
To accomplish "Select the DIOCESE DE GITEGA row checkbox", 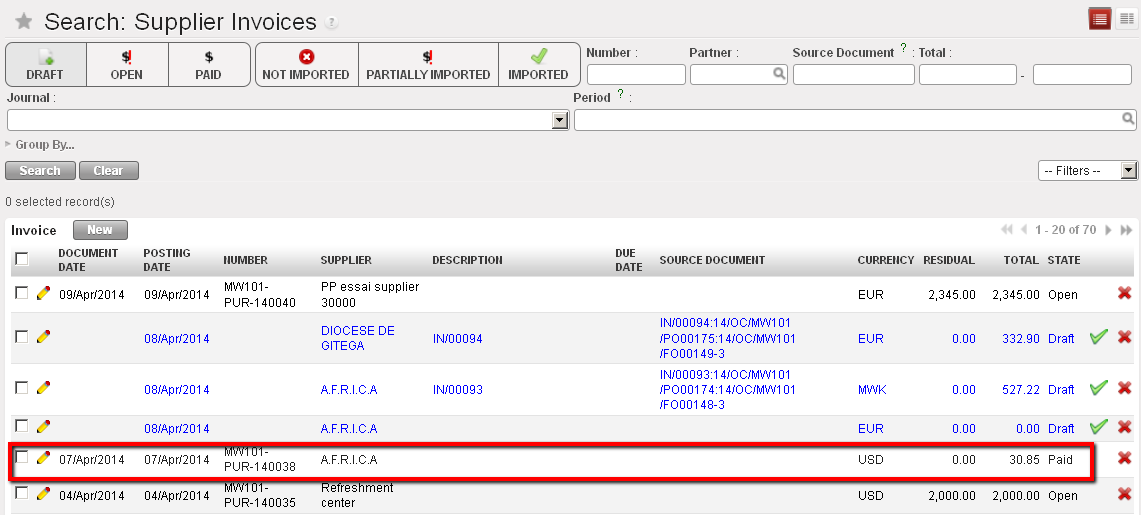I will (22, 337).
